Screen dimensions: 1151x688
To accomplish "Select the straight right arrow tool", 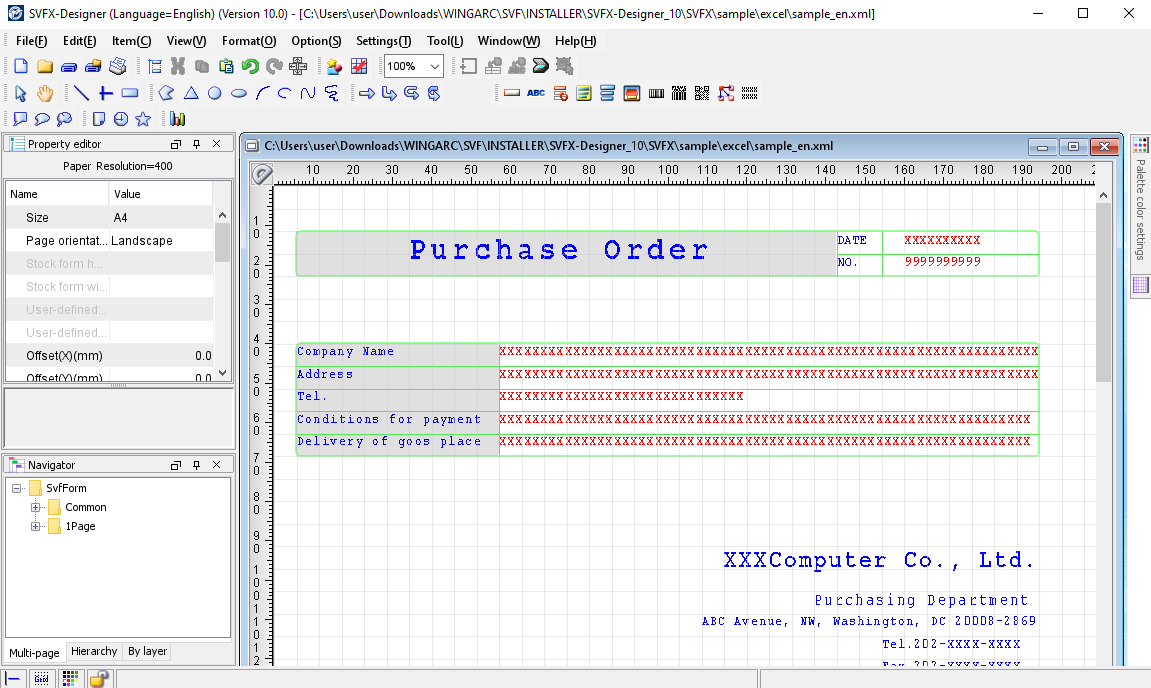I will [367, 93].
